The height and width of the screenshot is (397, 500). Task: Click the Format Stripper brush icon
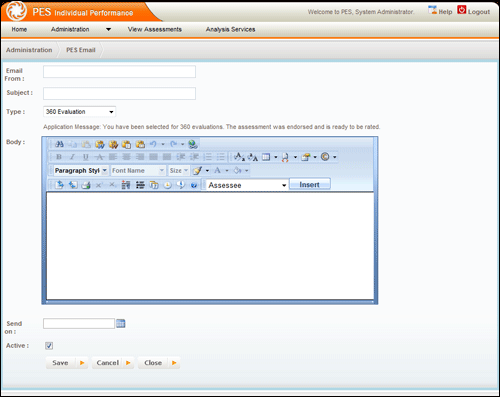197,171
